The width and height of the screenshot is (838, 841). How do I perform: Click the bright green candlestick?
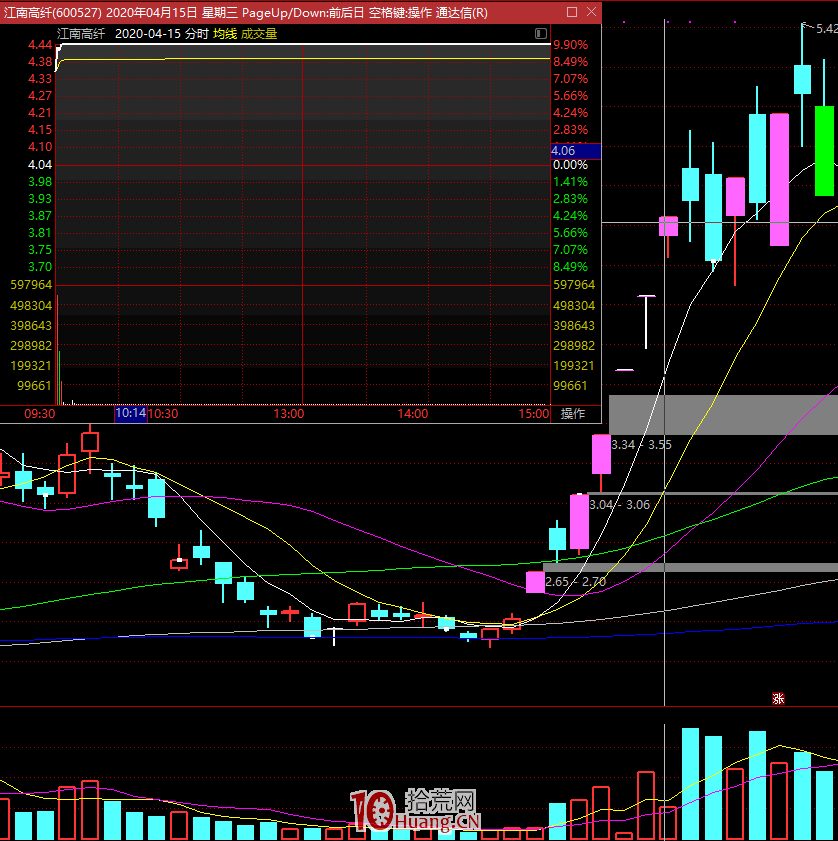824,151
